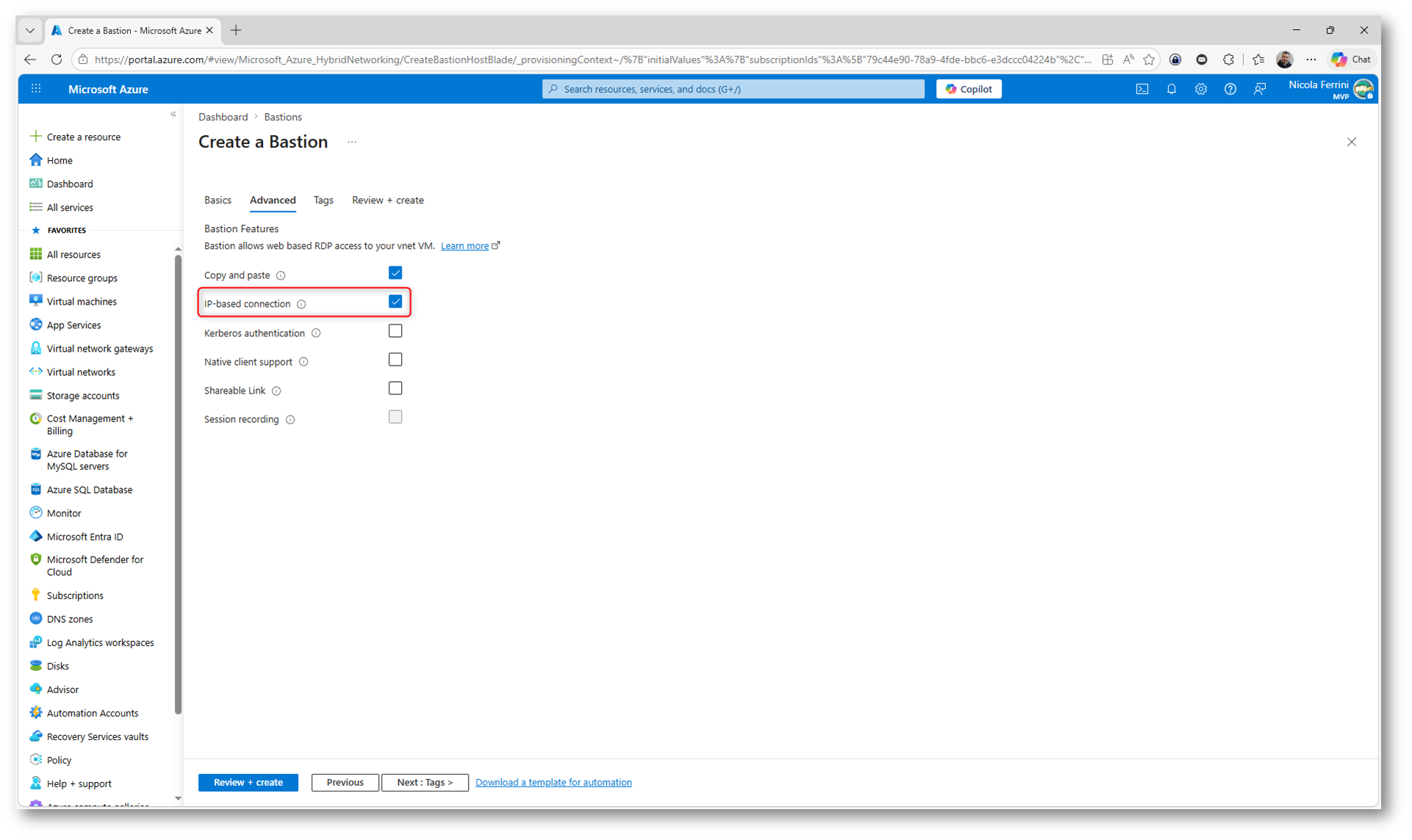The width and height of the screenshot is (1412, 840).
Task: Switch to the Tags tab
Action: (323, 200)
